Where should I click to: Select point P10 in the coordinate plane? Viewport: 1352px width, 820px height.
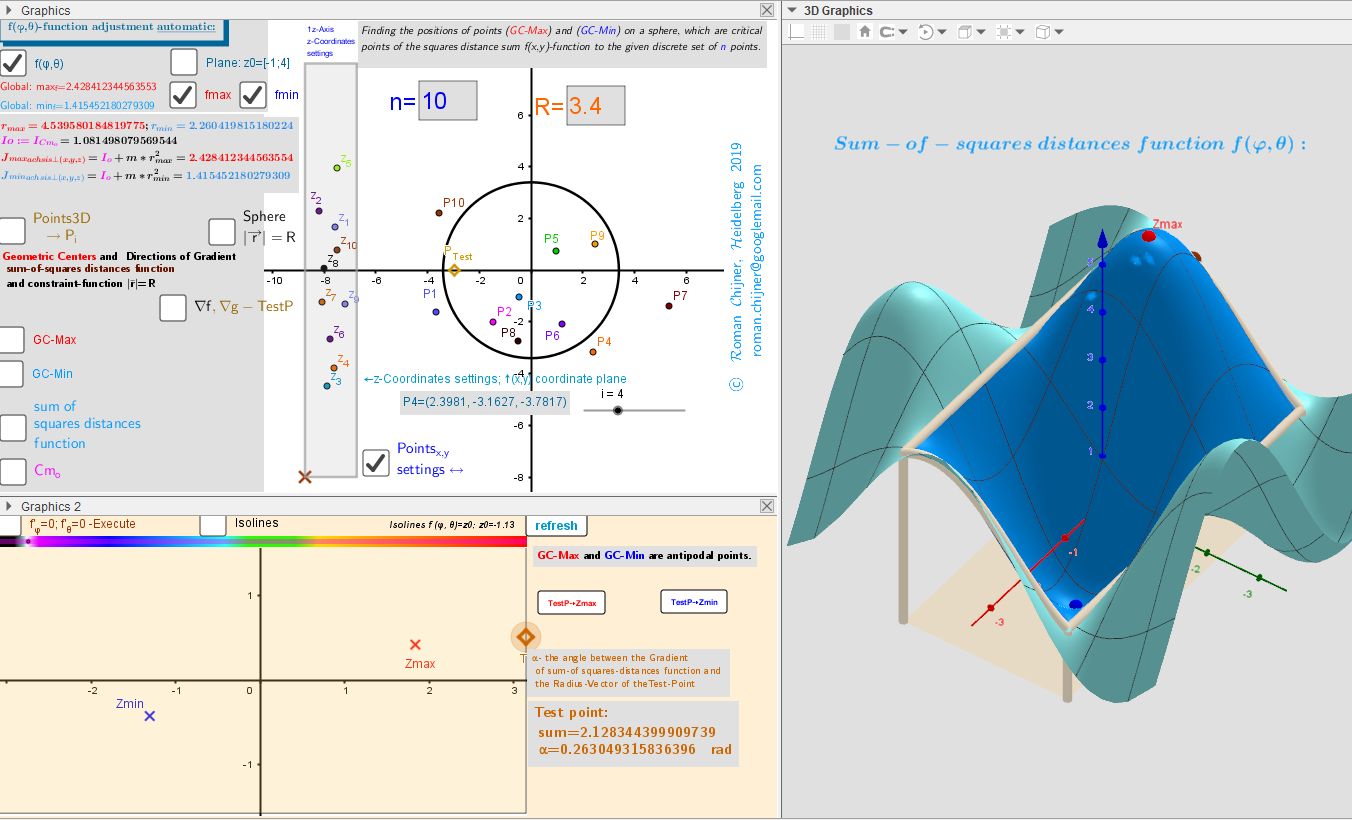[x=438, y=212]
